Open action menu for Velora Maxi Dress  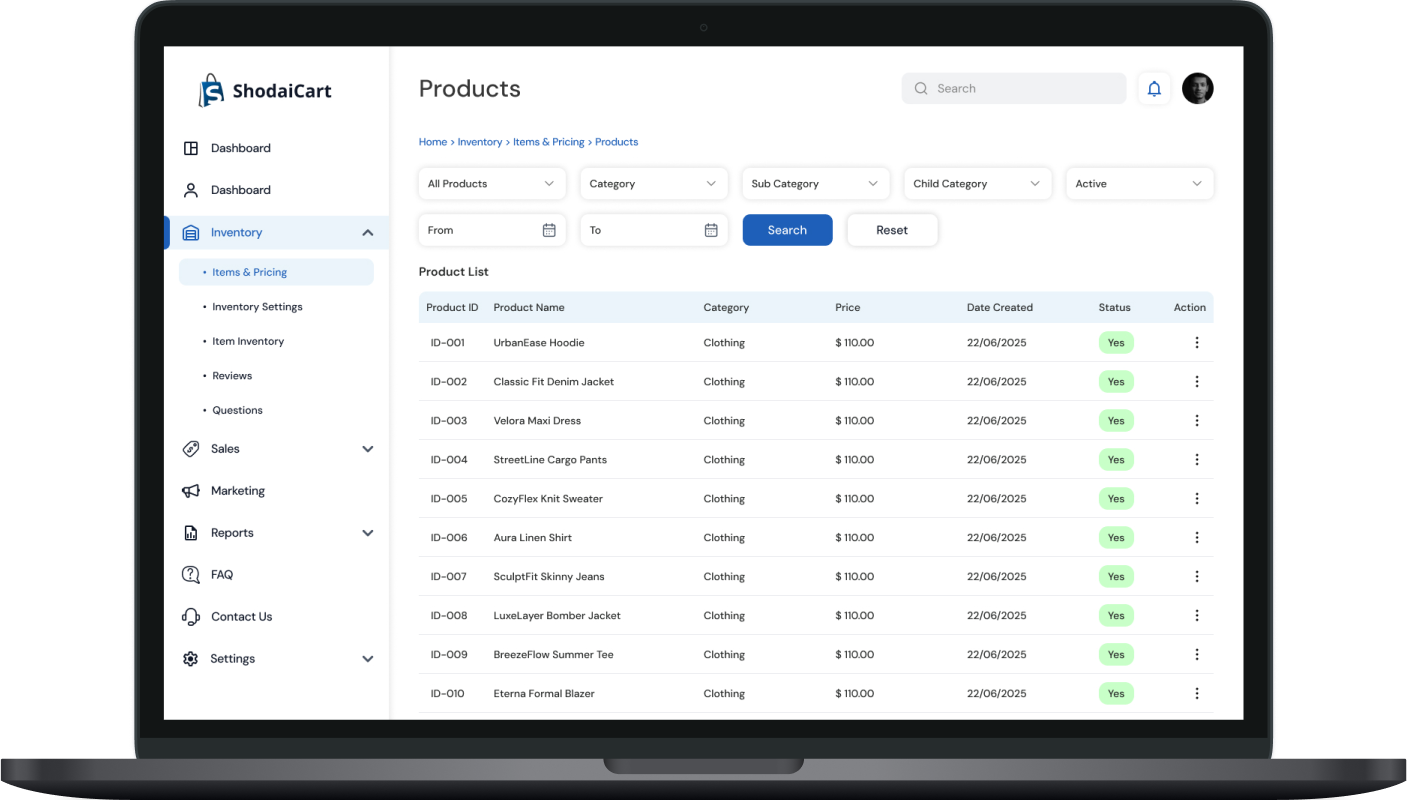pyautogui.click(x=1196, y=421)
